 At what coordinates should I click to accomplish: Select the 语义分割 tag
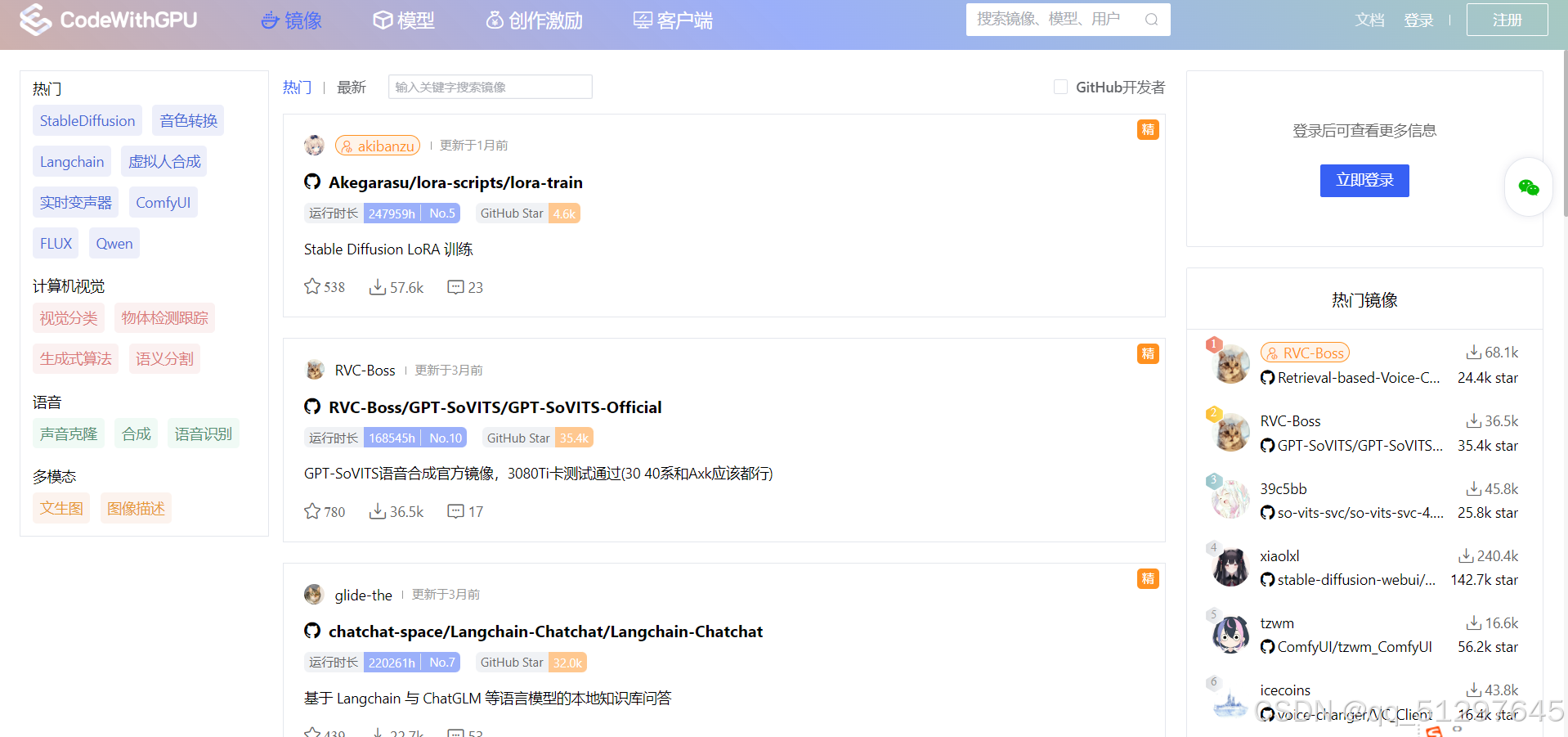pos(164,358)
